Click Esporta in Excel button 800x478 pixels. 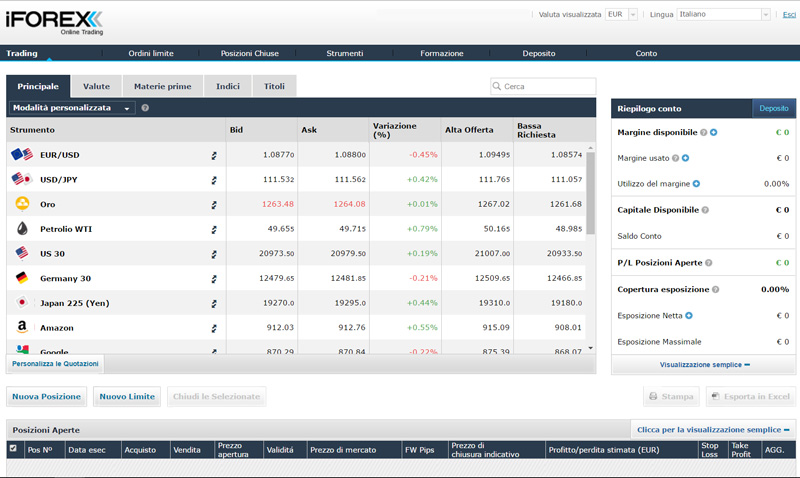click(x=751, y=396)
